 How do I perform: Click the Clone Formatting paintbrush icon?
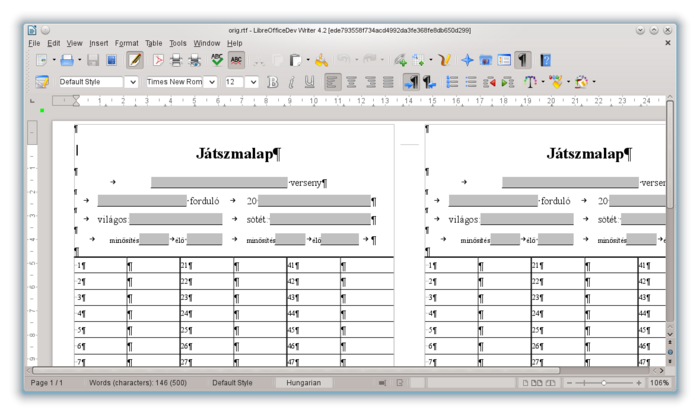(321, 60)
